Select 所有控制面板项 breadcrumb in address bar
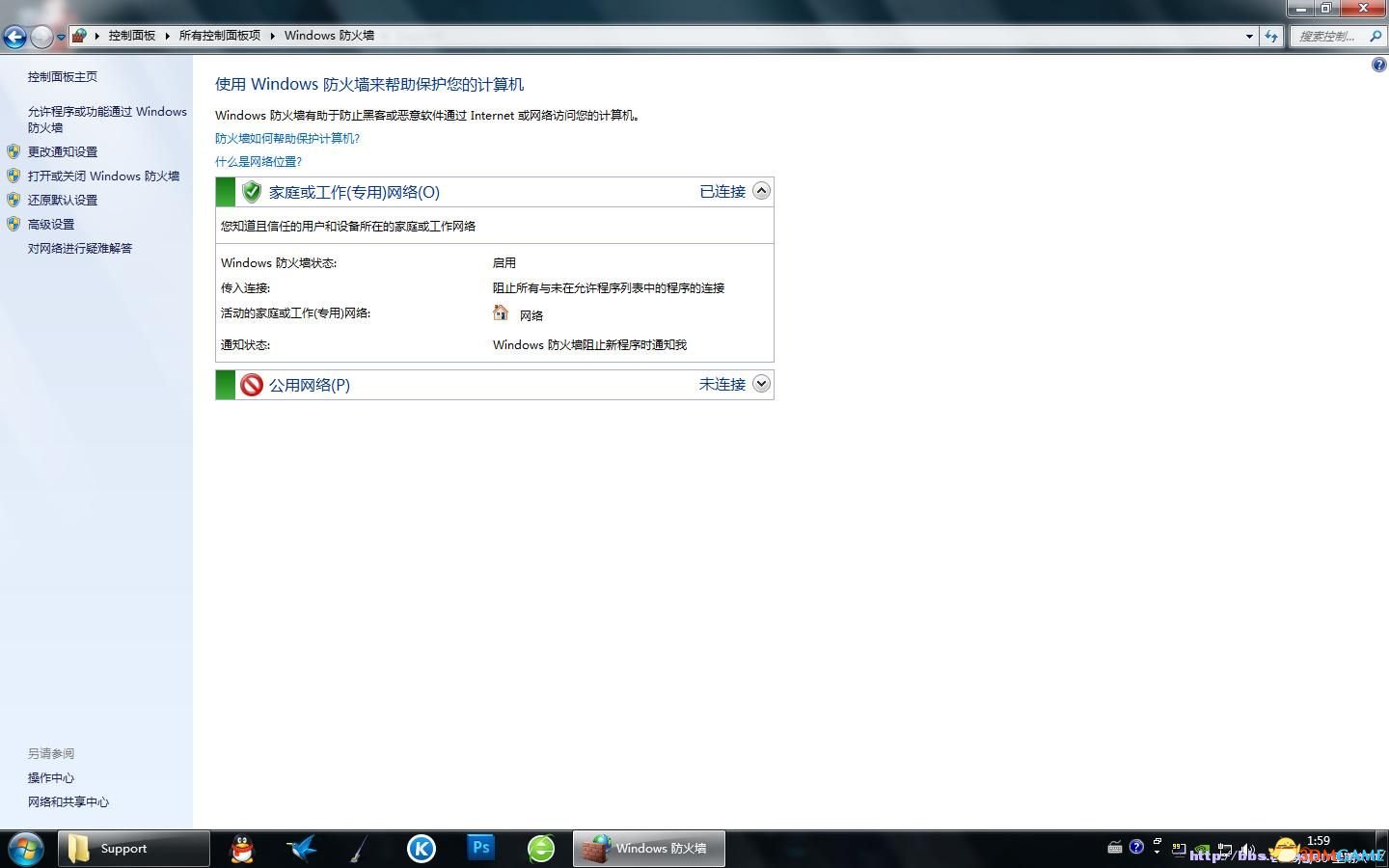1389x868 pixels. coord(220,36)
